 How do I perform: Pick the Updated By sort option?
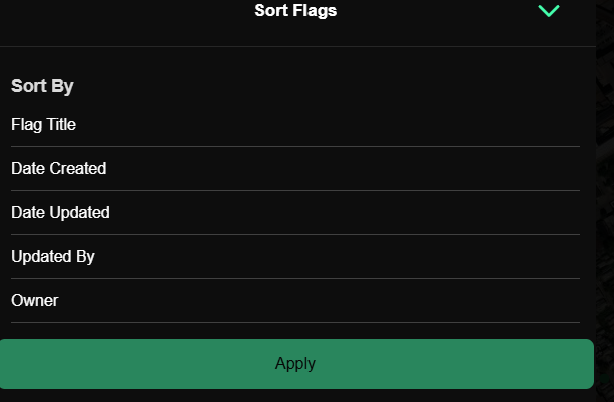click(295, 257)
